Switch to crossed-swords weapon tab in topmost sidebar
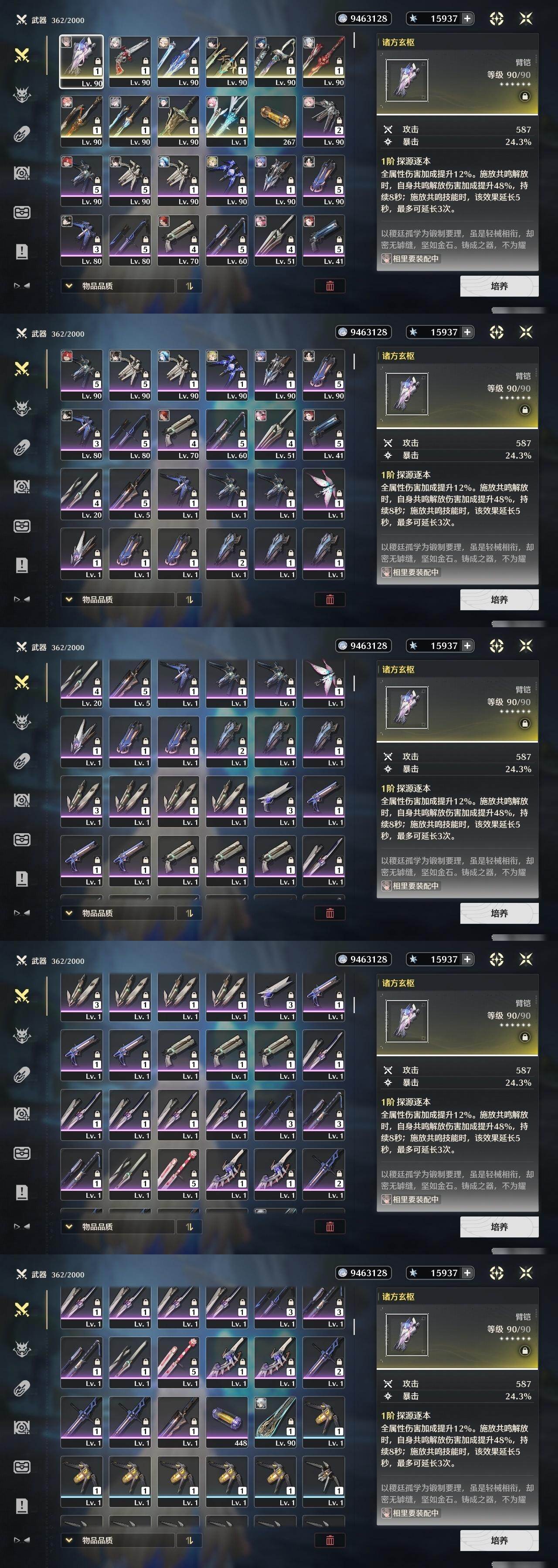The height and width of the screenshot is (1568, 558). coord(22,55)
